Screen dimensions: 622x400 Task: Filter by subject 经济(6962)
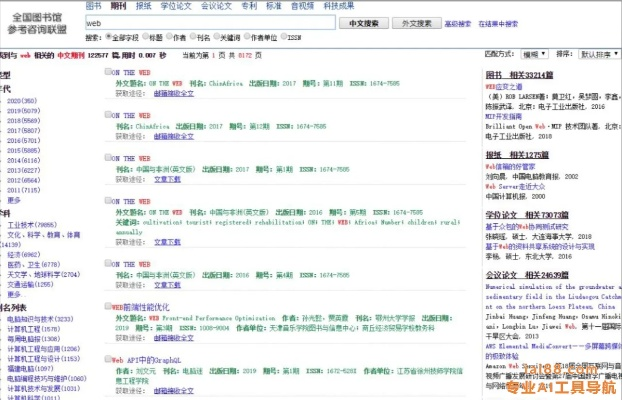[x=24, y=255]
